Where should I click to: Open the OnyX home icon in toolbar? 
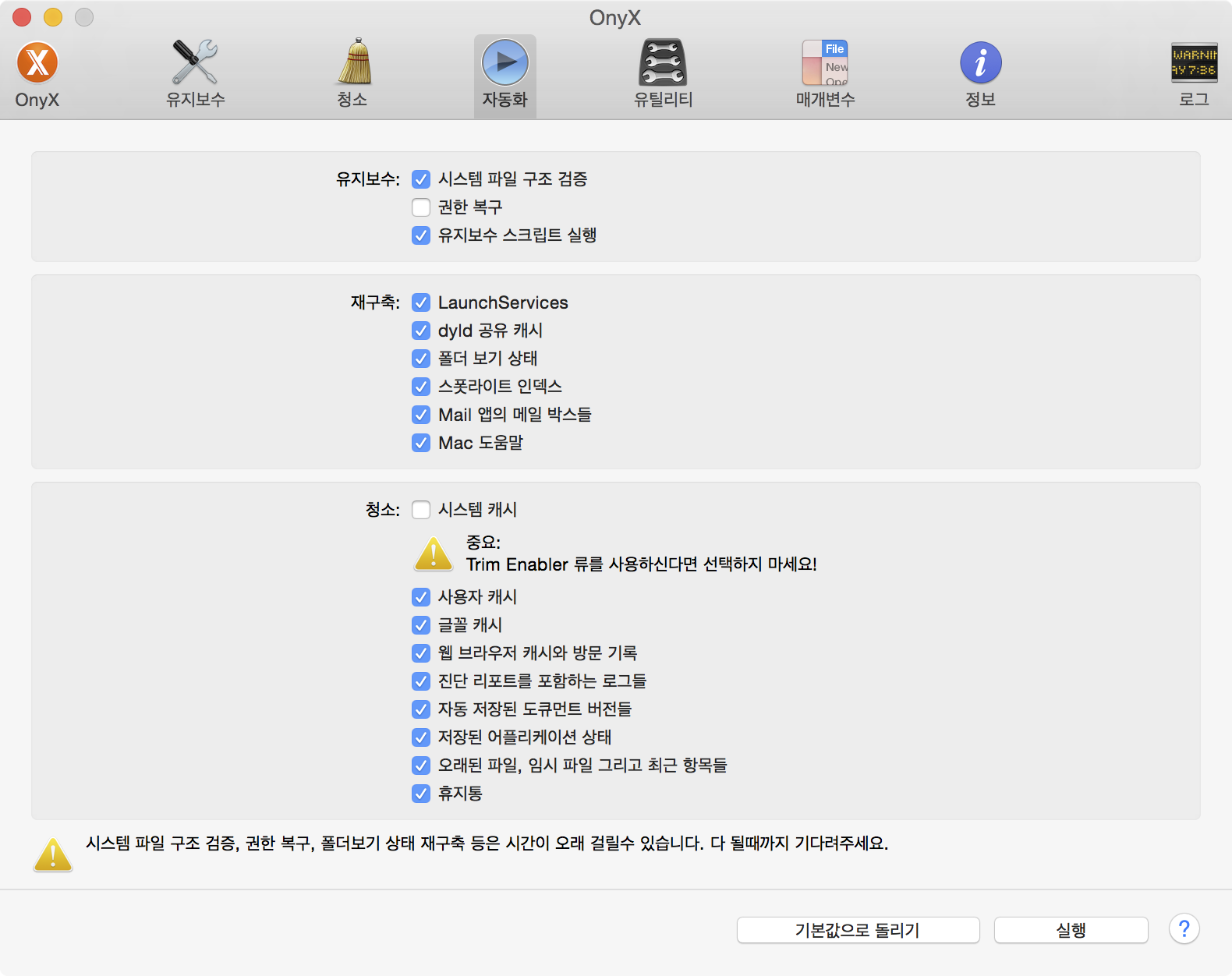pos(37,64)
